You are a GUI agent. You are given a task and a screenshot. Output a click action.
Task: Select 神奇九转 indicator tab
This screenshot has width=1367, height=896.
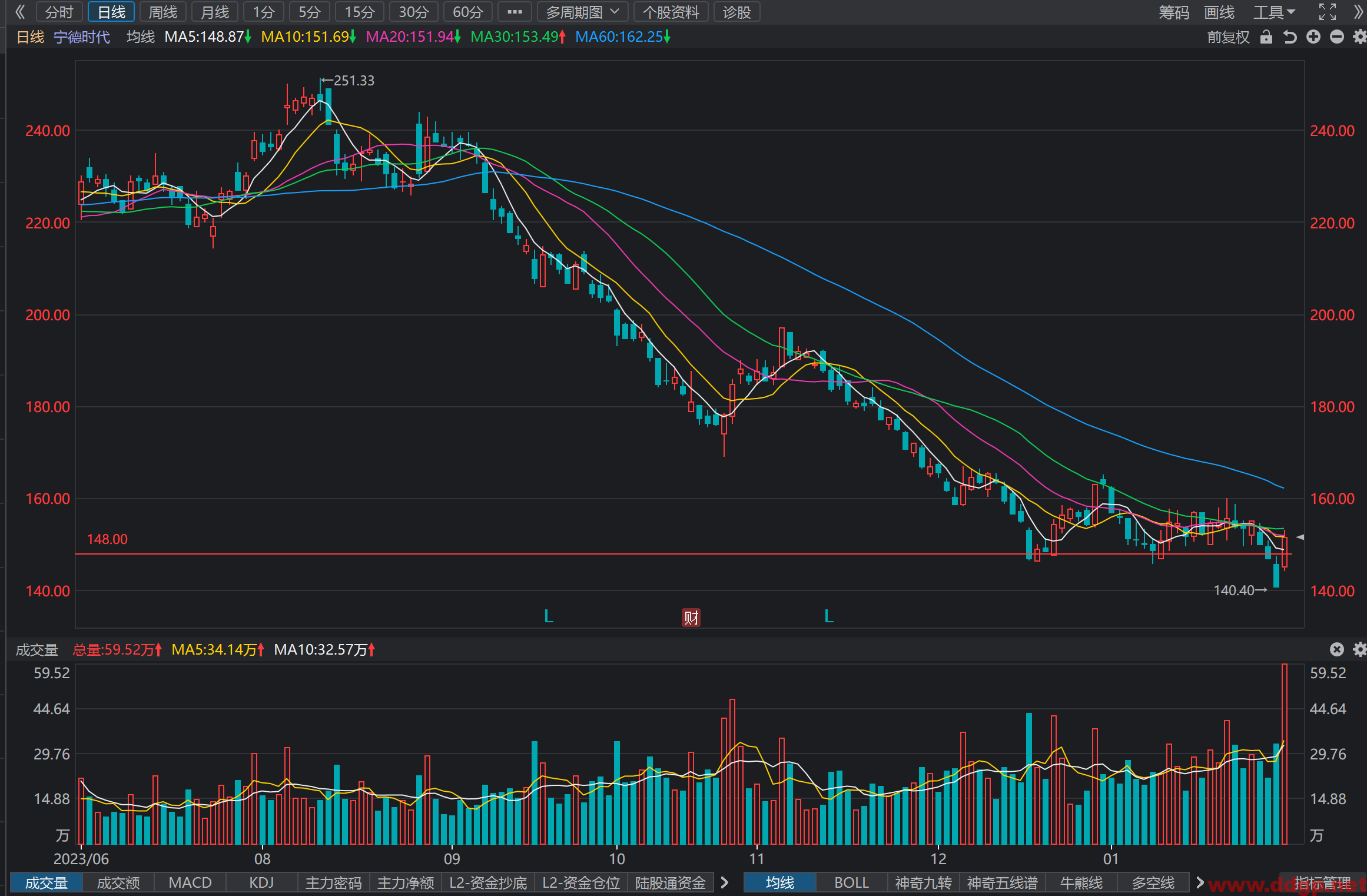point(923,882)
